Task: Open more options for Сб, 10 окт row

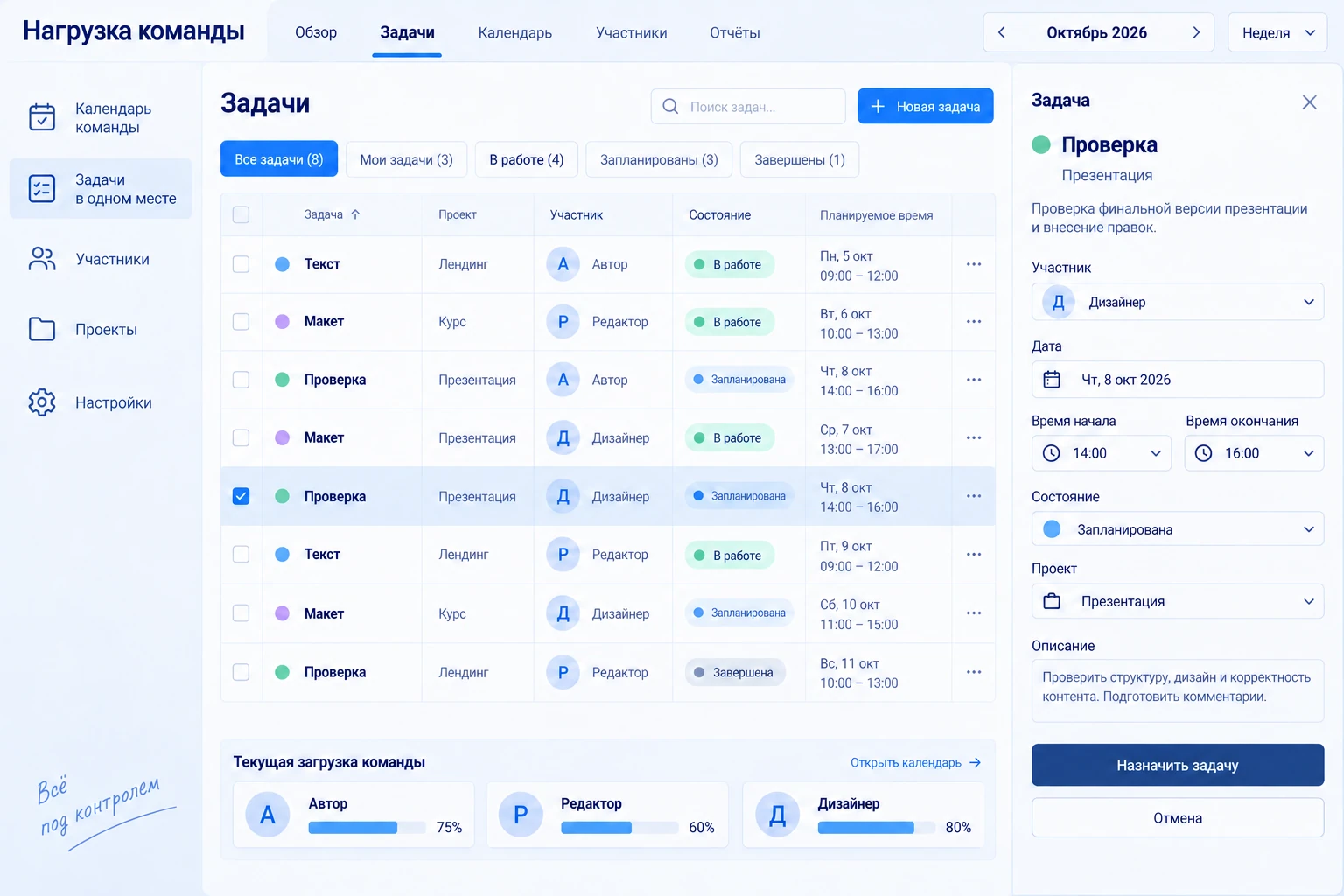Action: click(974, 613)
